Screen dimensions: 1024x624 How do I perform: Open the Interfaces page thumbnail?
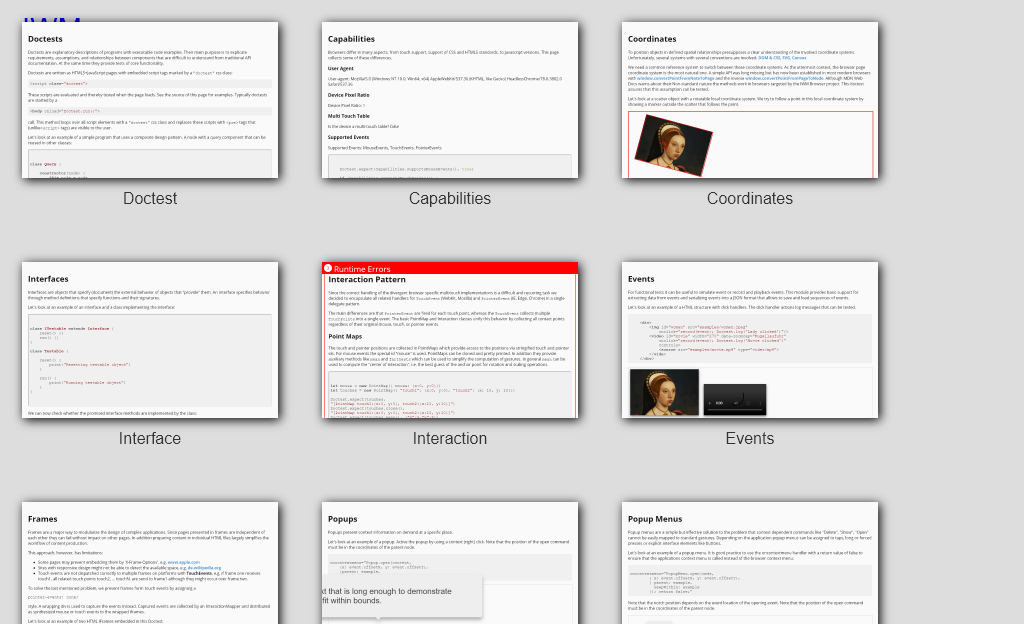pos(150,340)
